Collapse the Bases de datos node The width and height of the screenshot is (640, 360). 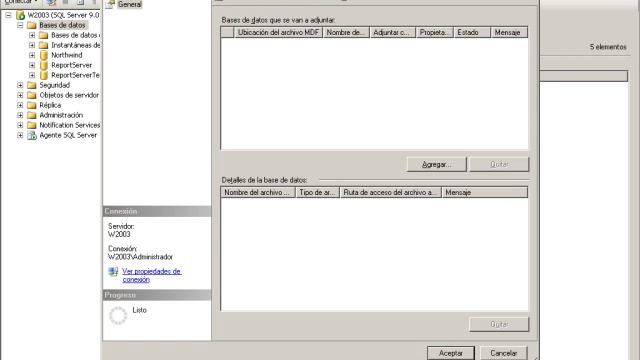coord(20,25)
